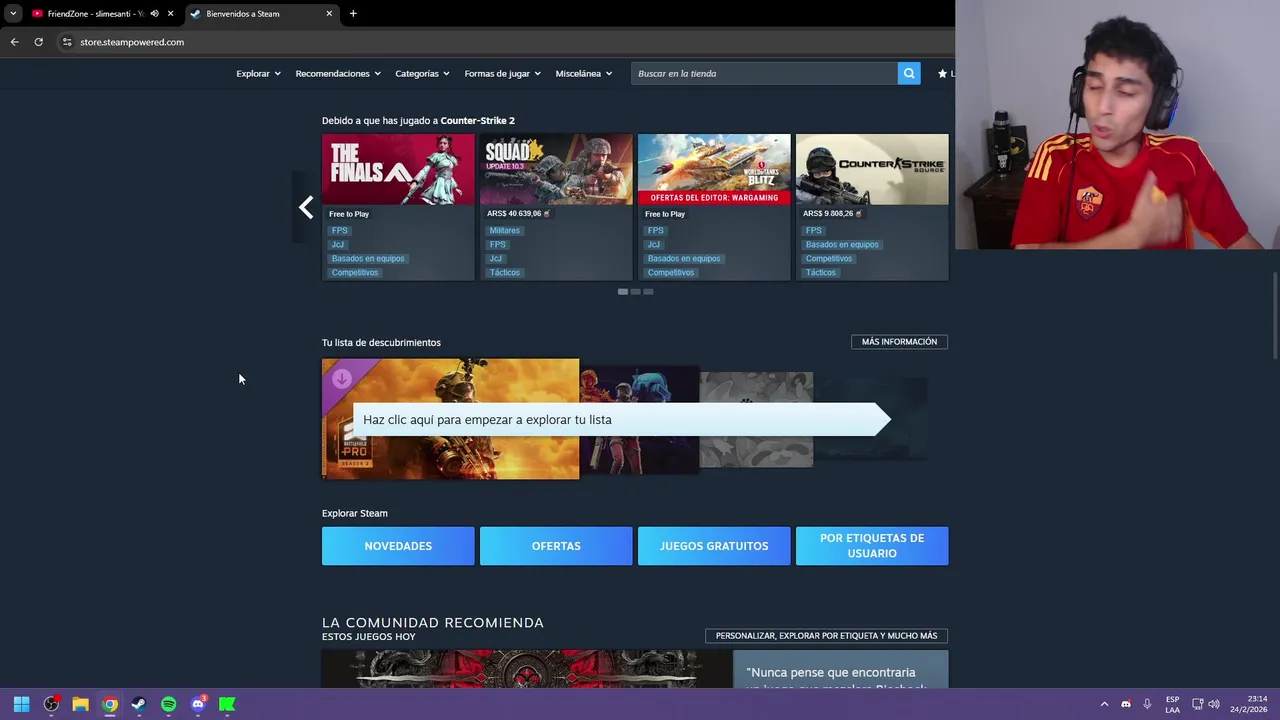Select the third carousel page dot

[648, 291]
